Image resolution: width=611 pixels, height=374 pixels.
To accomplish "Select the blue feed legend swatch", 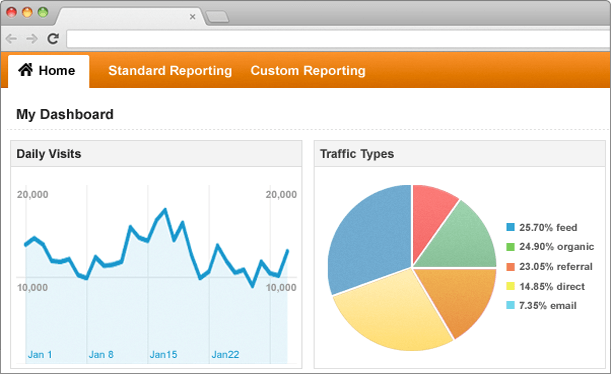I will point(510,227).
